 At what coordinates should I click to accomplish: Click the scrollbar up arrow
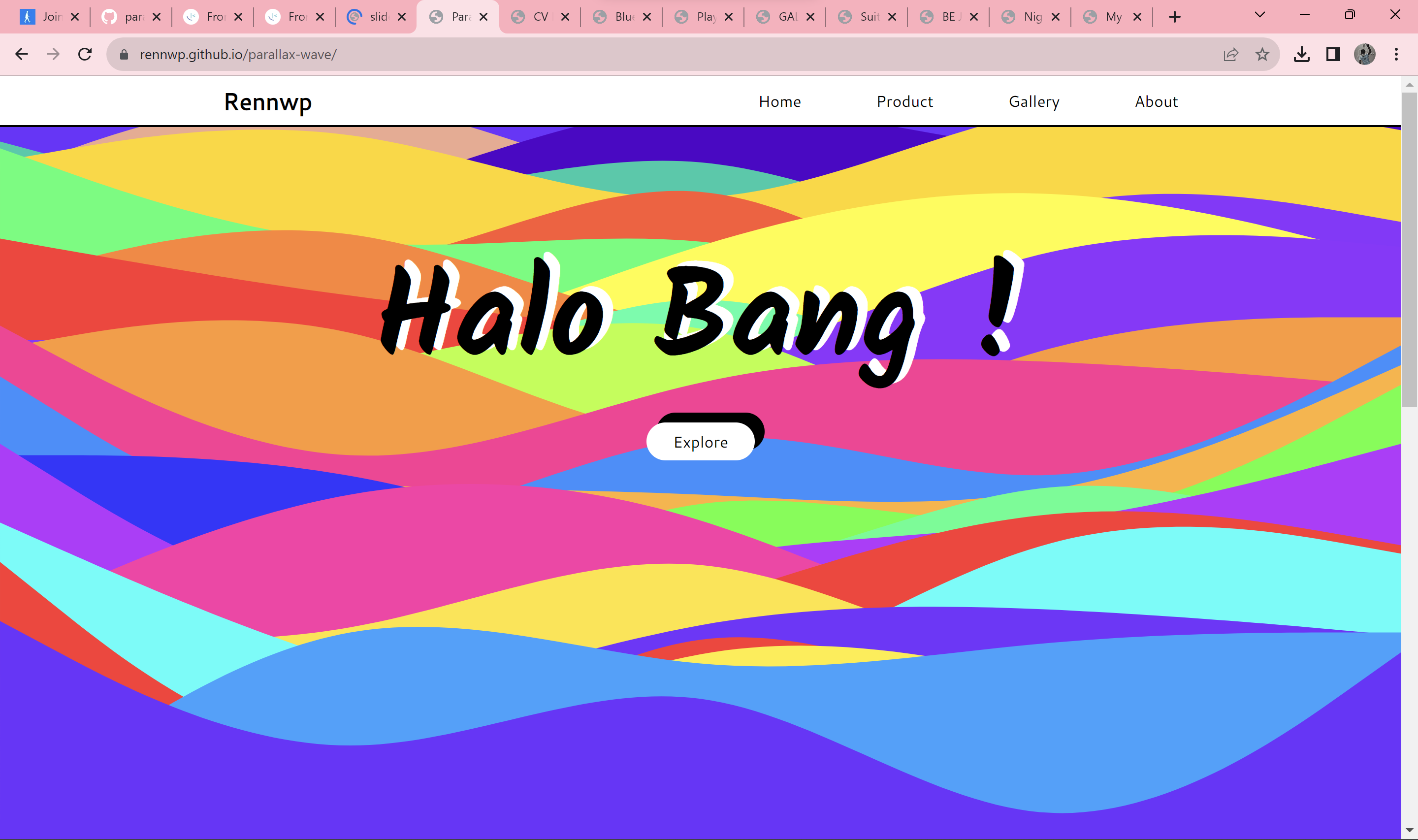tap(1409, 85)
